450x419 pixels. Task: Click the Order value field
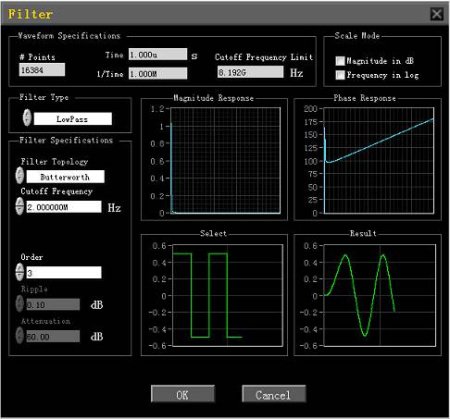[x=64, y=273]
